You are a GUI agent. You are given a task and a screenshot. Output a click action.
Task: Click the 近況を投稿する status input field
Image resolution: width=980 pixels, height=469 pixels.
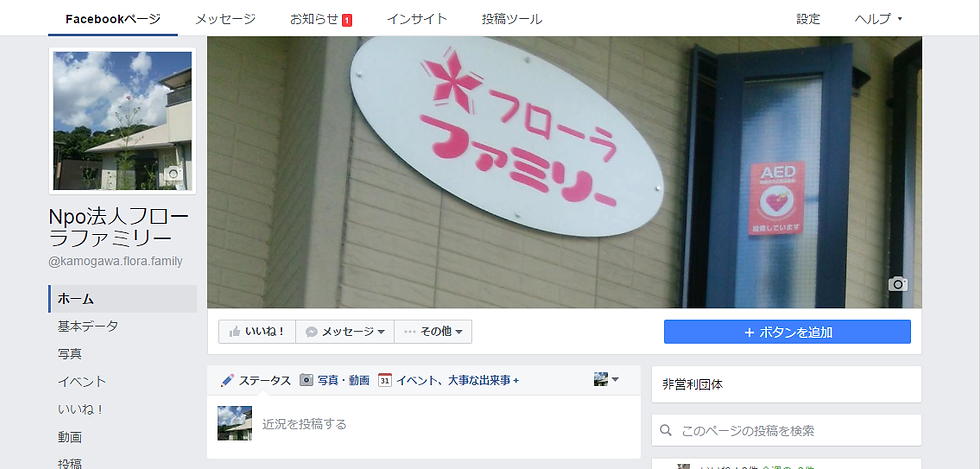pyautogui.click(x=448, y=424)
